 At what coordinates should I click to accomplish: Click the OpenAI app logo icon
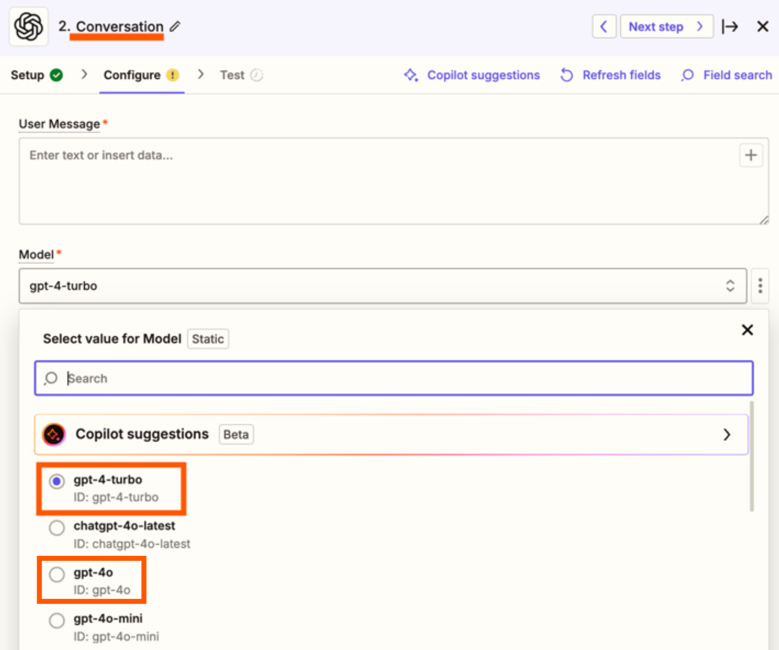28,26
